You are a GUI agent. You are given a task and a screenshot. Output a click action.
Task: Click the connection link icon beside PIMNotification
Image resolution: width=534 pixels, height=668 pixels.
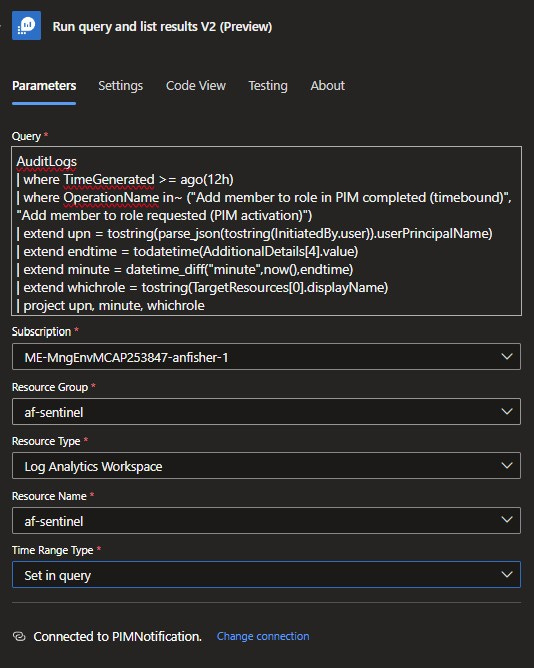pyautogui.click(x=19, y=636)
